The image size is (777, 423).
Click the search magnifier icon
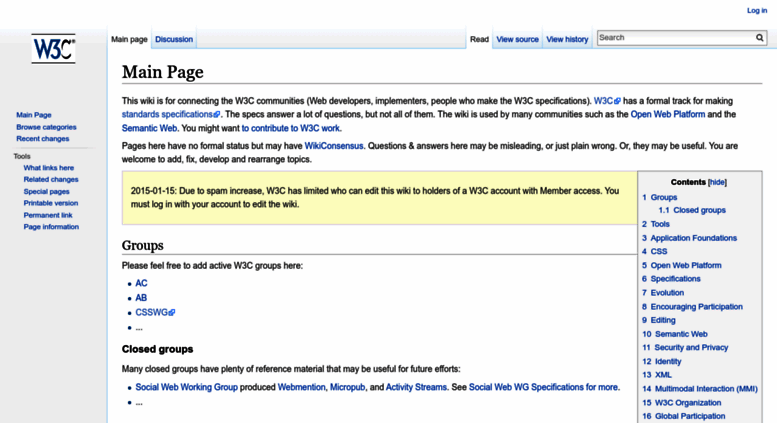pos(760,38)
